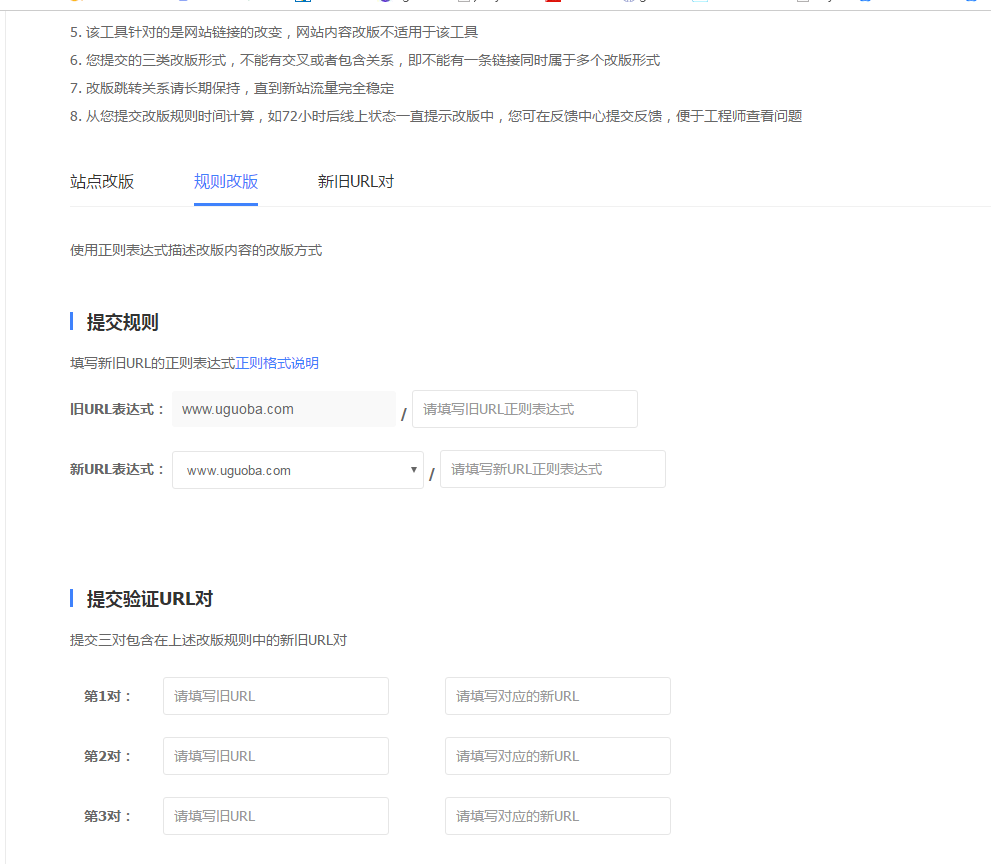Click the new URL field for 第3对
This screenshot has height=864, width=991.
tap(557, 816)
